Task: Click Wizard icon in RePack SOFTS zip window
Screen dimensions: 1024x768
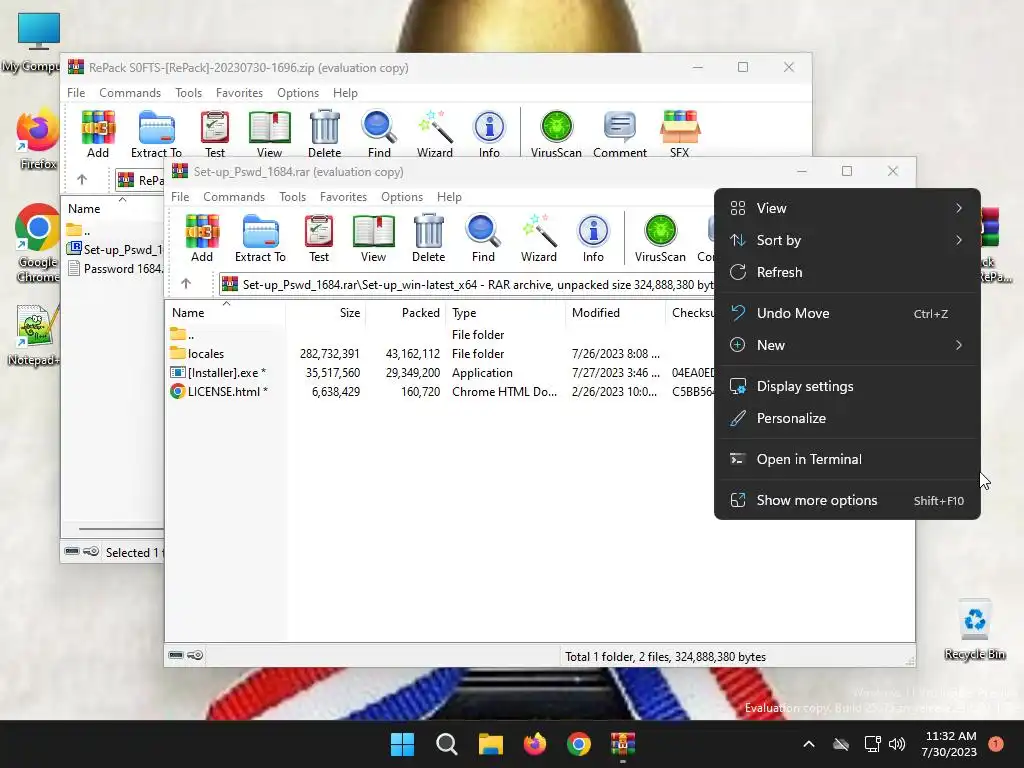Action: click(x=435, y=134)
